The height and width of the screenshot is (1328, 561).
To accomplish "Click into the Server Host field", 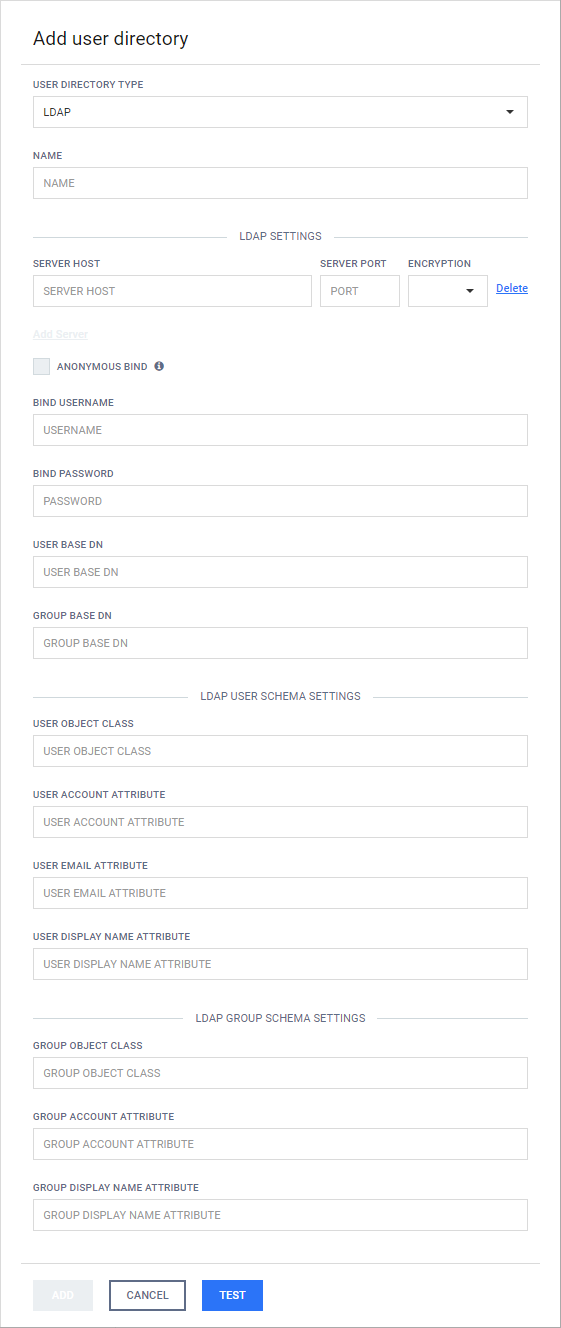I will pyautogui.click(x=172, y=291).
